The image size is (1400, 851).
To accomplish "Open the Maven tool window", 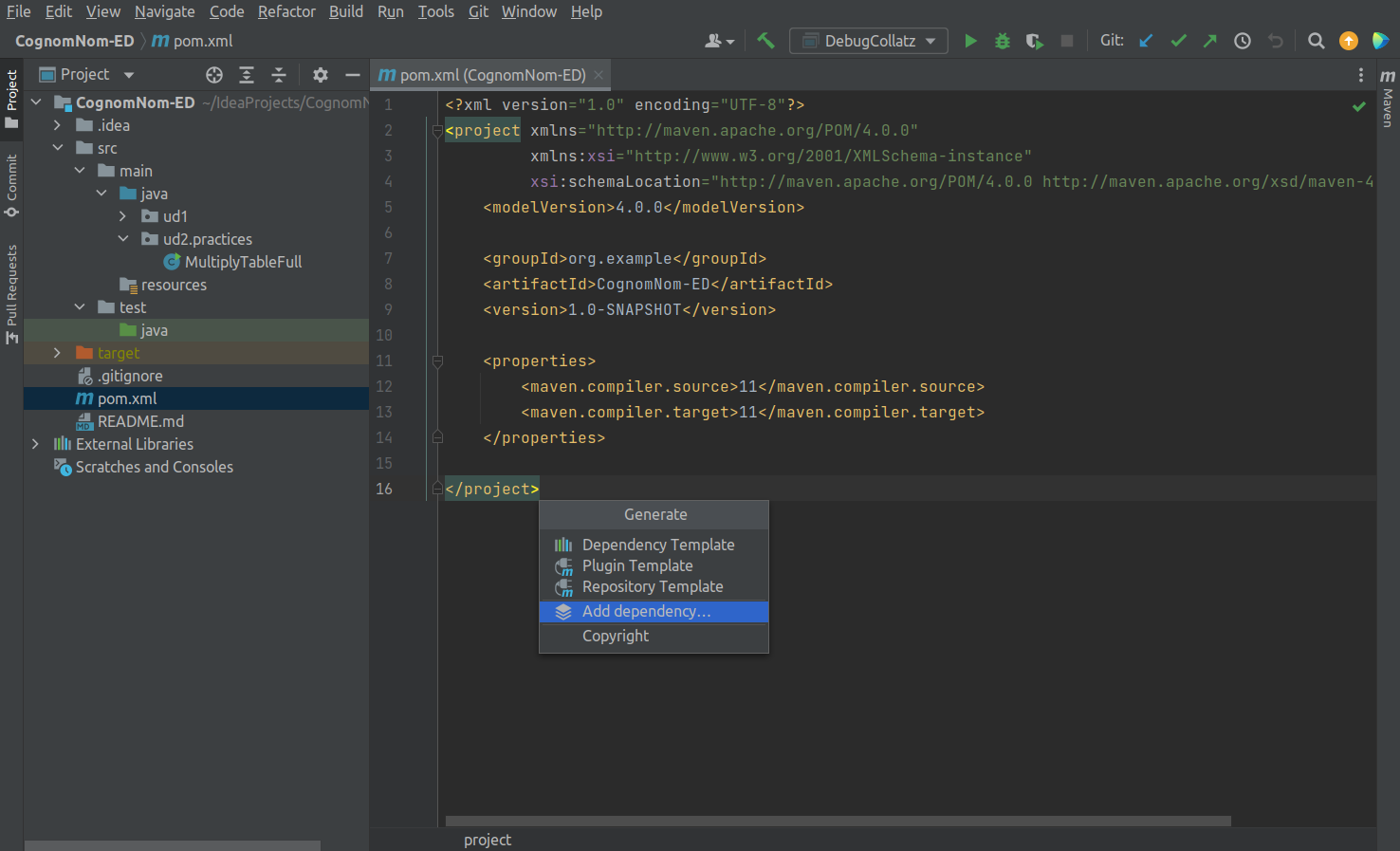I will (x=1388, y=98).
